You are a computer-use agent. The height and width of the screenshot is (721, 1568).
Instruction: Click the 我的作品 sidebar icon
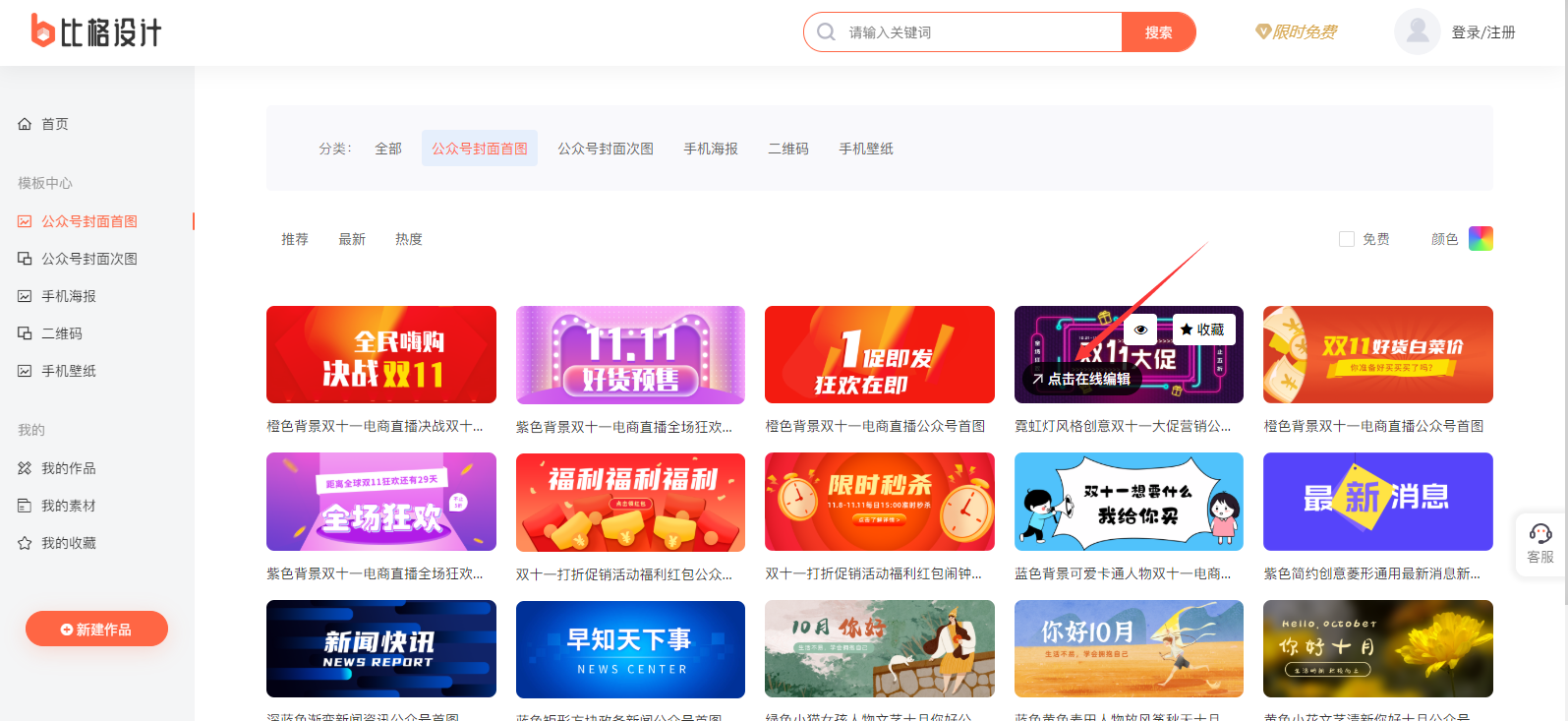[x=25, y=468]
